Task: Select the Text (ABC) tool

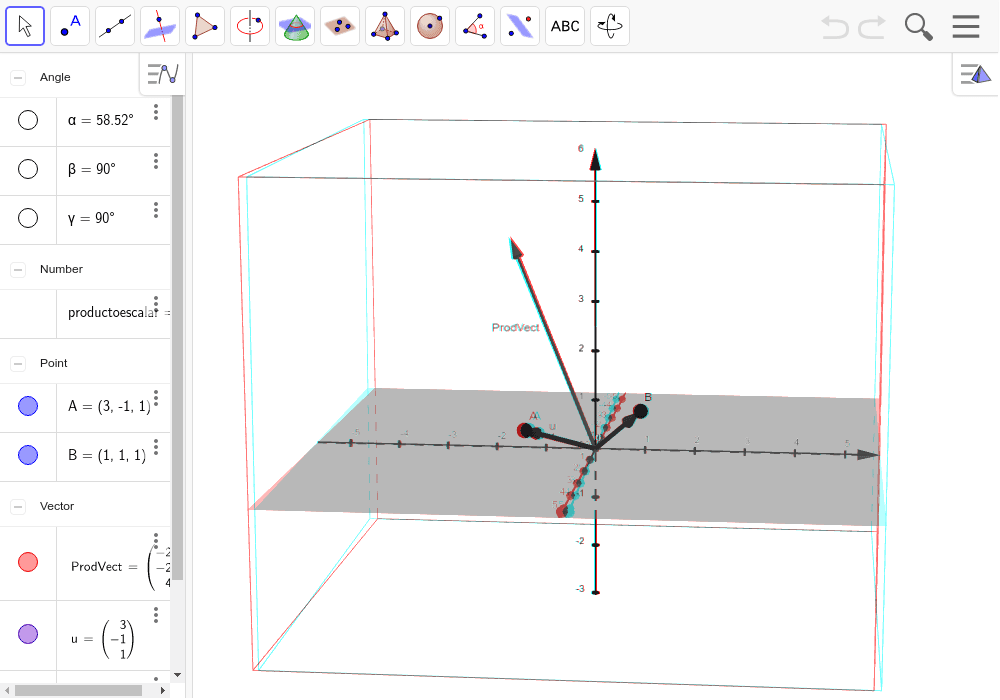Action: (564, 25)
